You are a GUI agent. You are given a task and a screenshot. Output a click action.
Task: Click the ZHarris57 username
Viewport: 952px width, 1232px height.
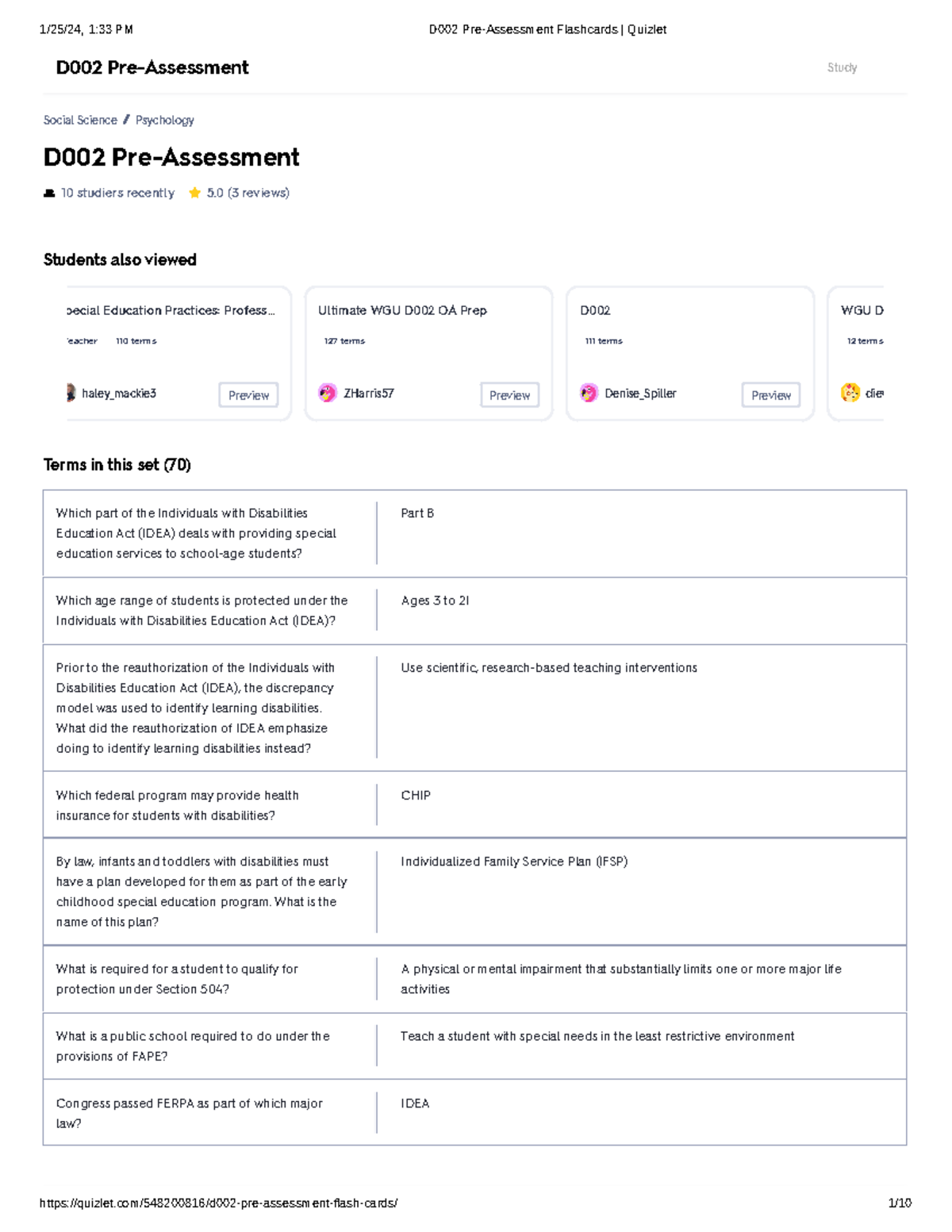point(370,392)
